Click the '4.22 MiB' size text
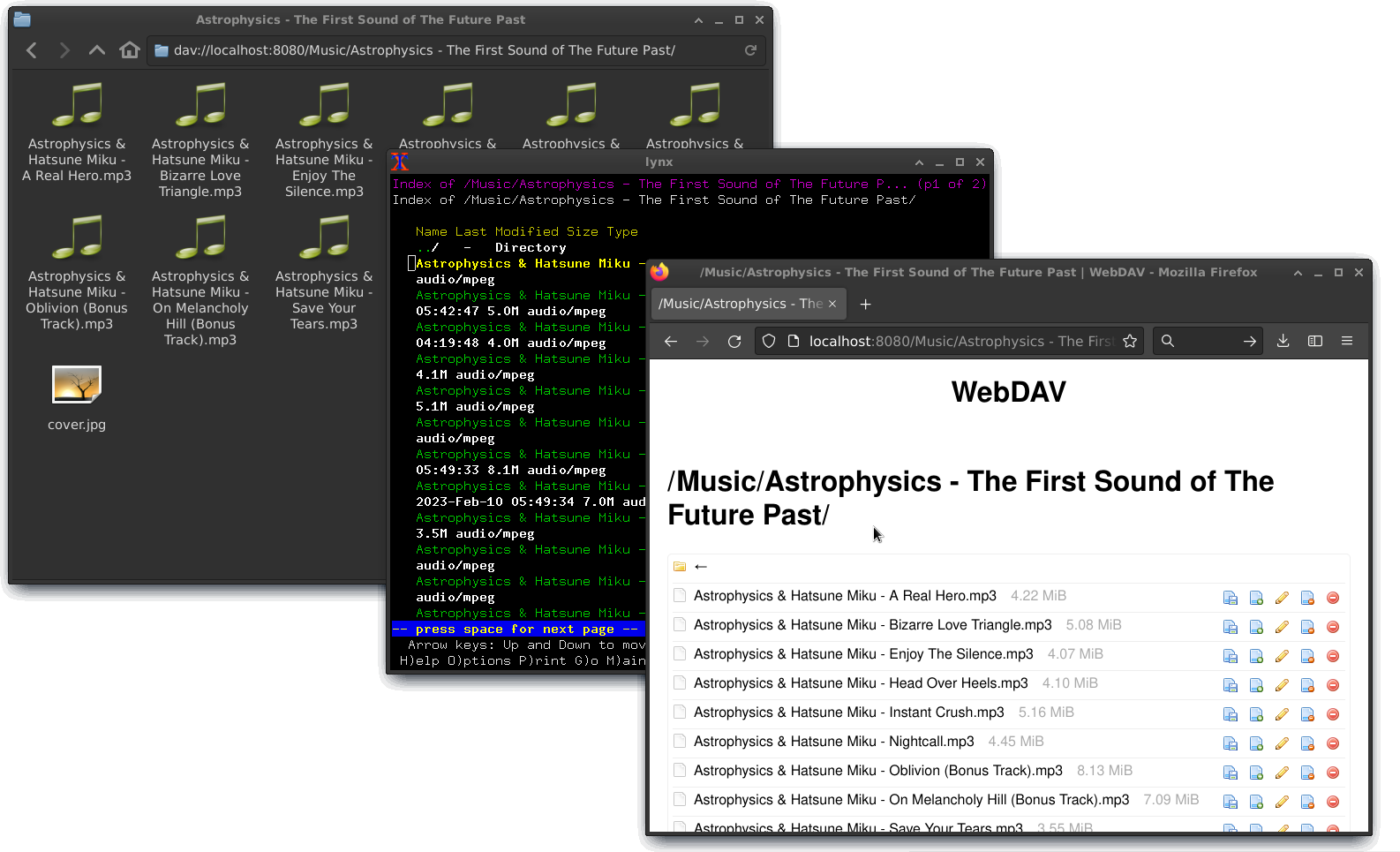 (x=1038, y=596)
